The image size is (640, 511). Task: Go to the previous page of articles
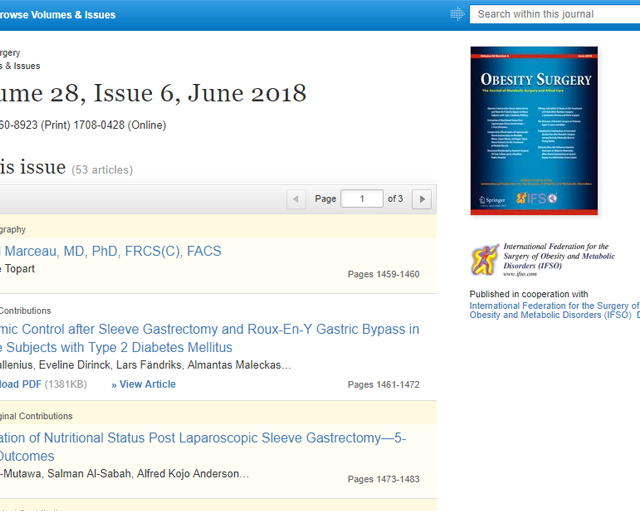296,199
